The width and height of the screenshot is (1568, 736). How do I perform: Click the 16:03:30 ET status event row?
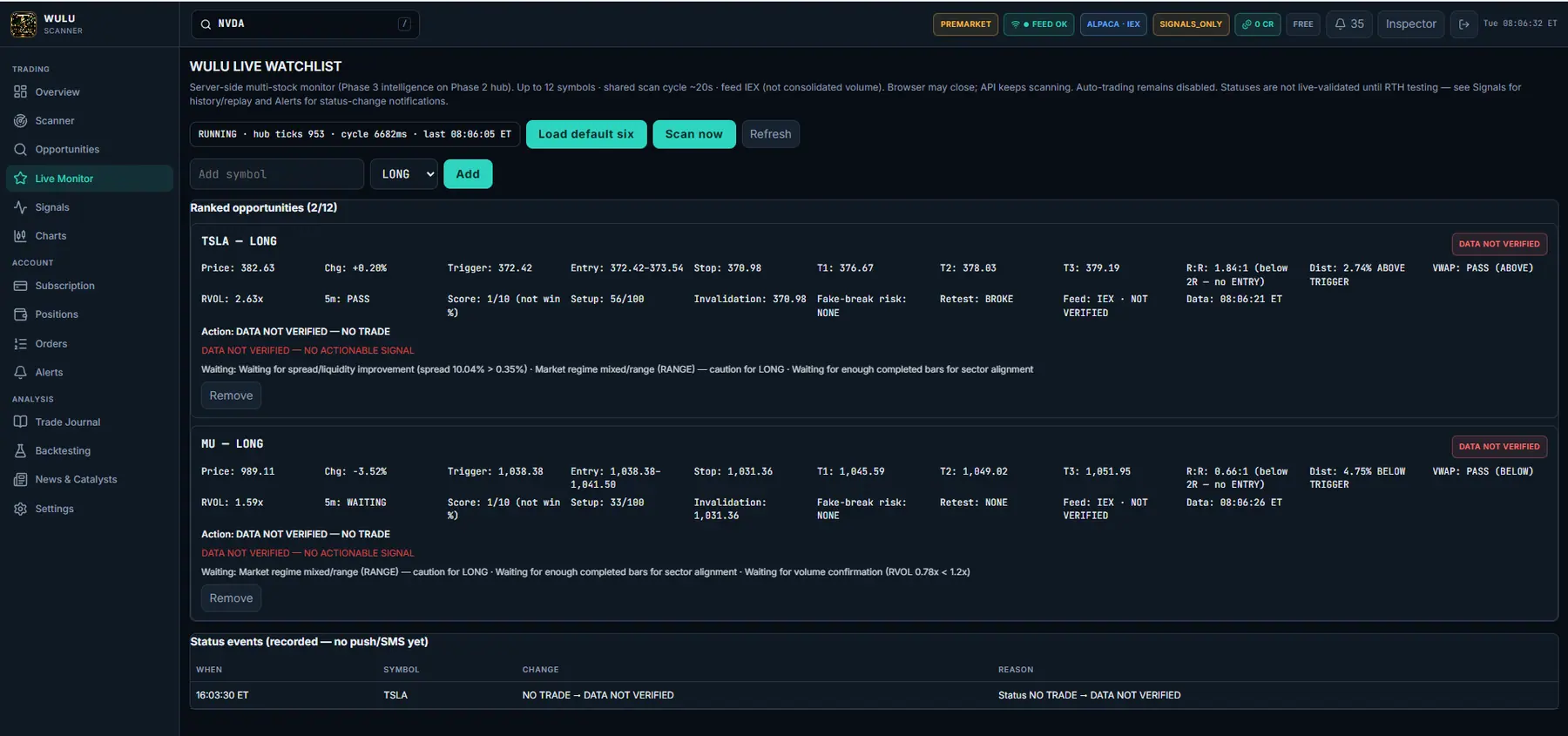pos(874,695)
